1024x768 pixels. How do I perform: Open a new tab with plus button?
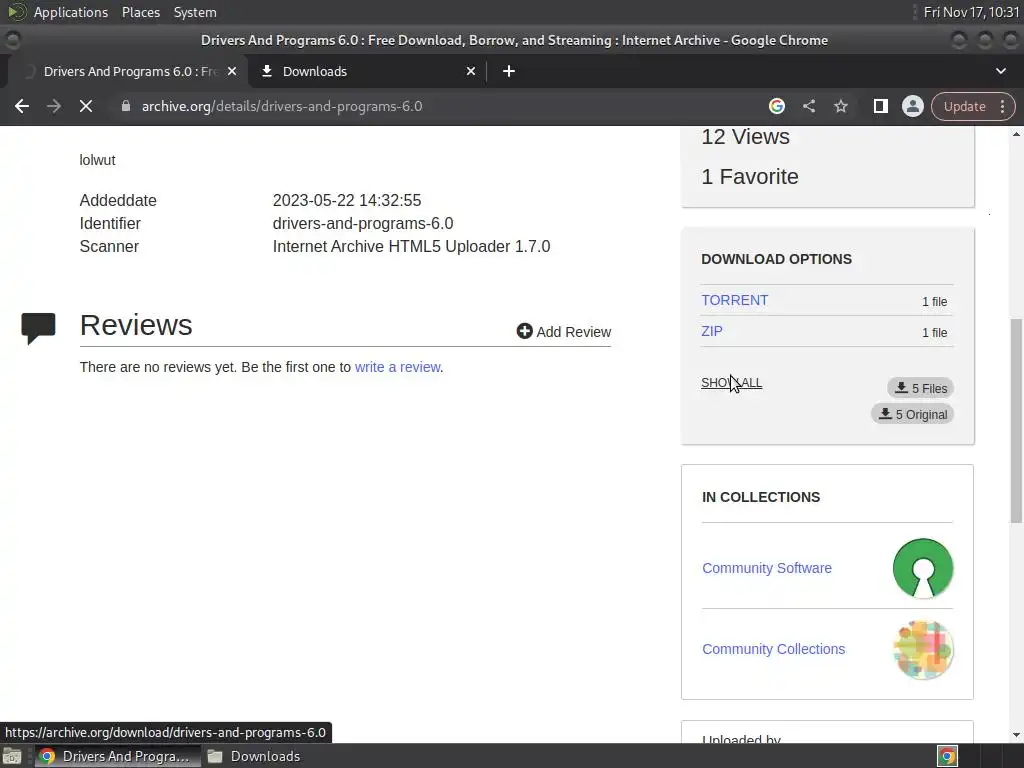click(x=509, y=71)
